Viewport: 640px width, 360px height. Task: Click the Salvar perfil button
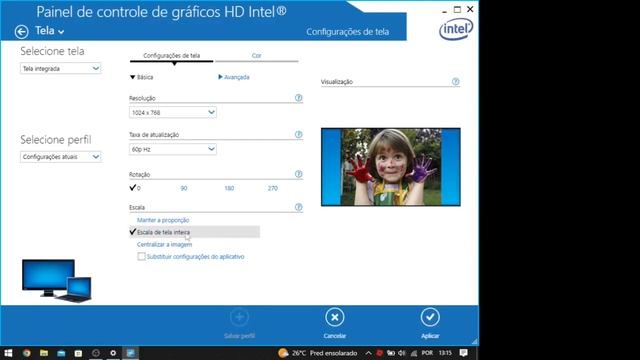point(239,324)
